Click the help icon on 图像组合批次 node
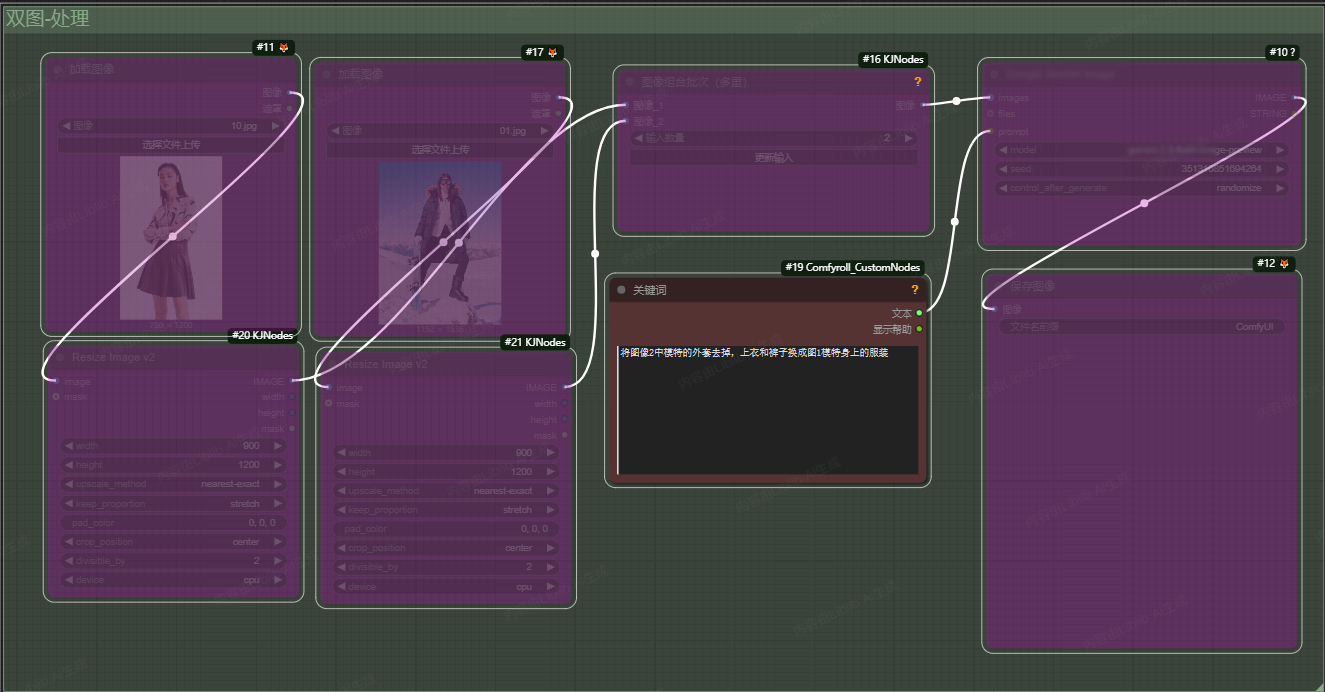 917,81
